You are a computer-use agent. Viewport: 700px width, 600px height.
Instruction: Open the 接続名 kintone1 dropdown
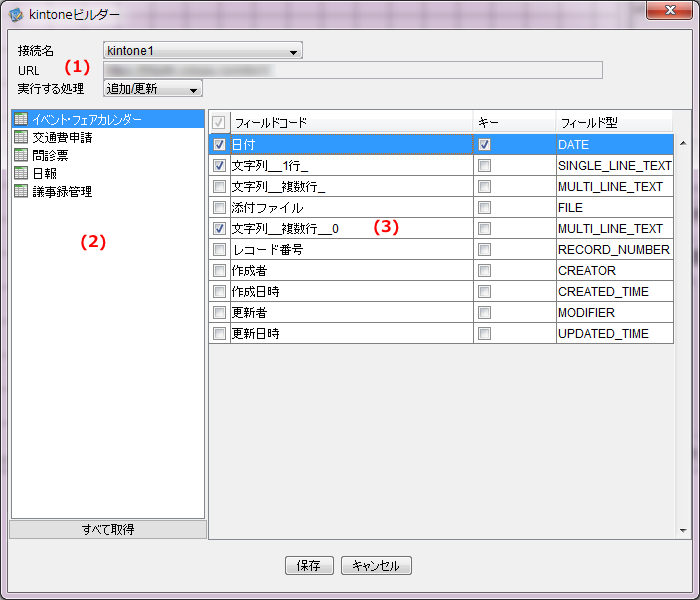(x=203, y=50)
